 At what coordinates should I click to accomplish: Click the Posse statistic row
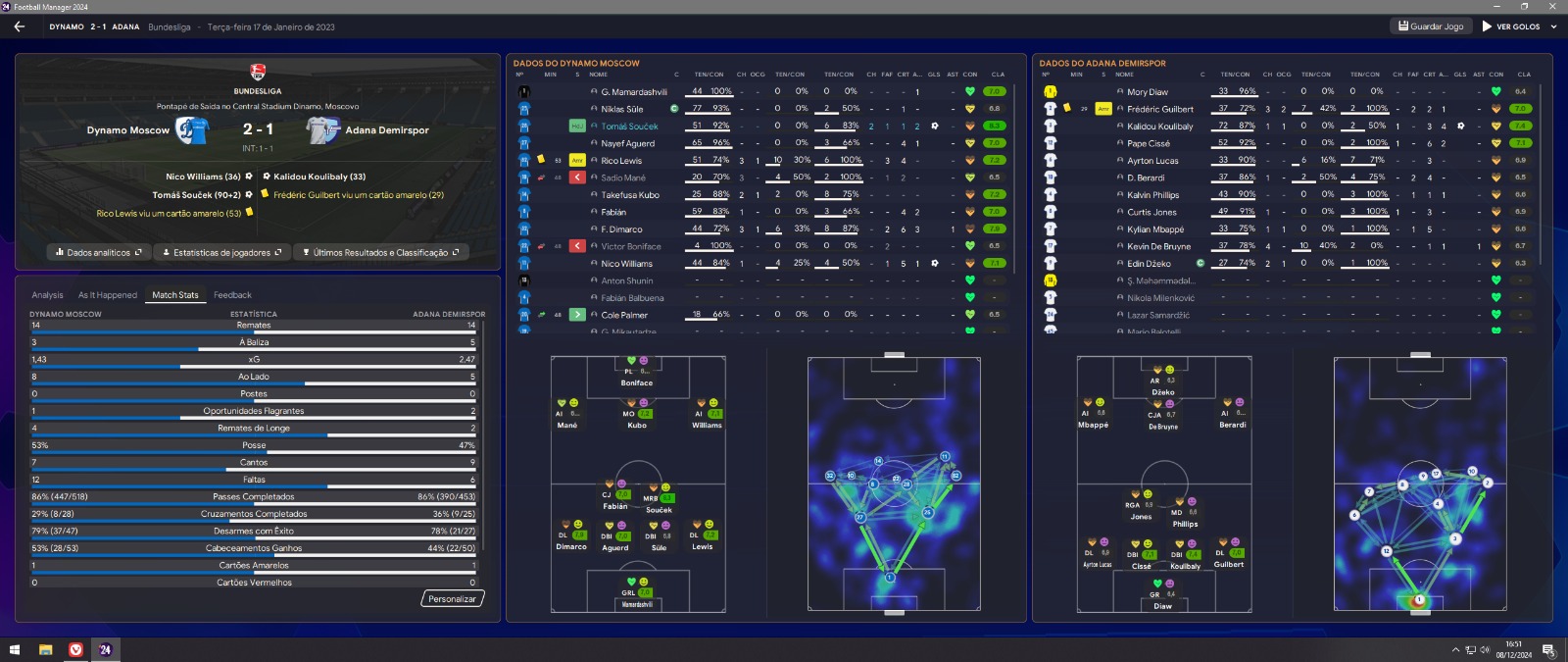(x=253, y=445)
